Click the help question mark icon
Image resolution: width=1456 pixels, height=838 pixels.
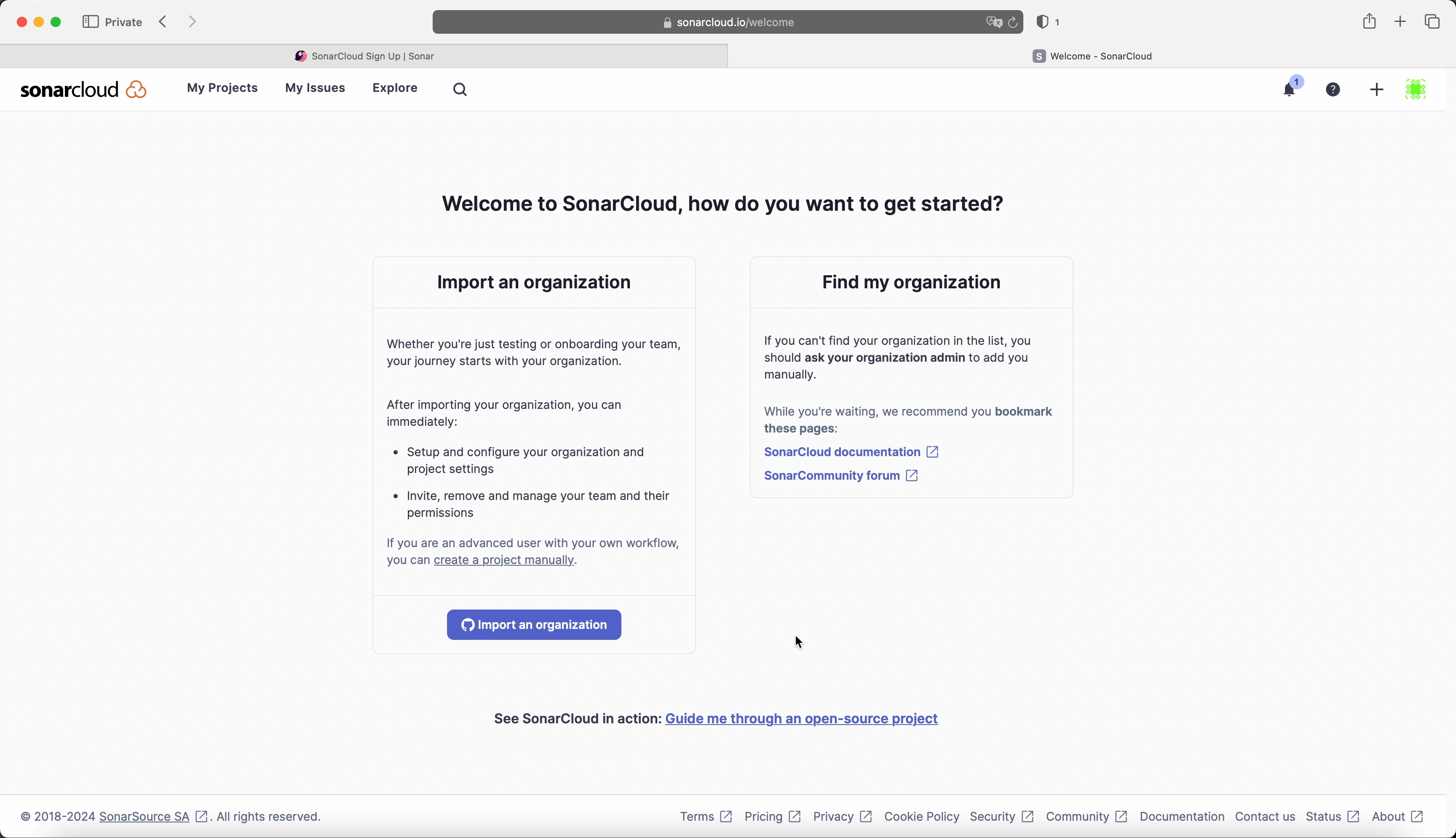[x=1333, y=90]
